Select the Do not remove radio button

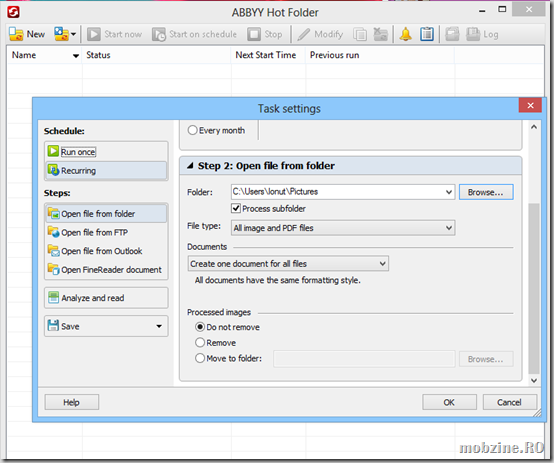point(200,327)
